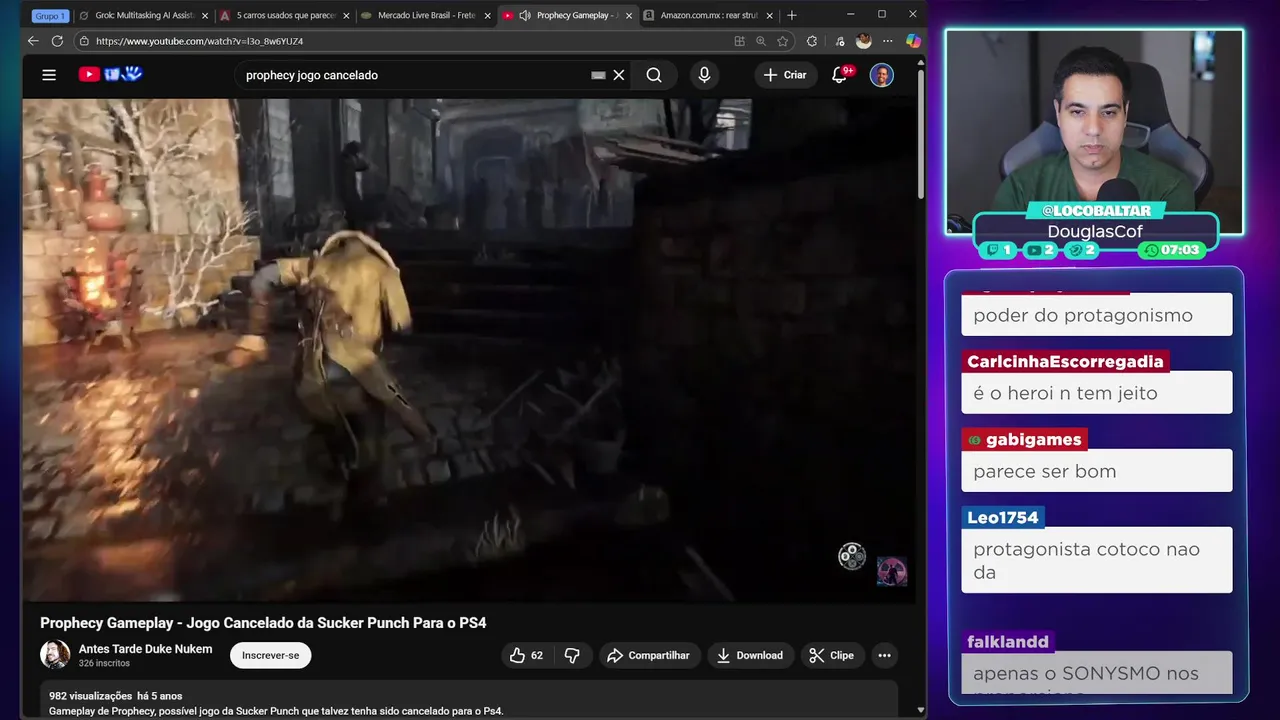Viewport: 1280px width, 720px height.
Task: Open YouTube notifications bell
Action: (x=841, y=75)
